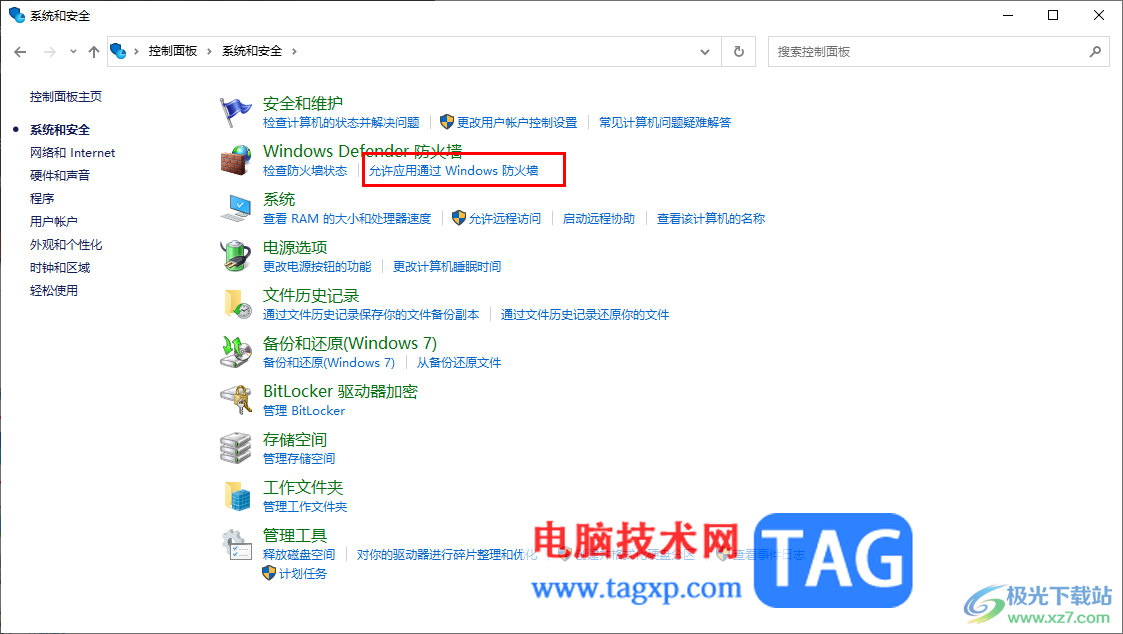Click 更改计算机睡眠时间 link

point(447,266)
